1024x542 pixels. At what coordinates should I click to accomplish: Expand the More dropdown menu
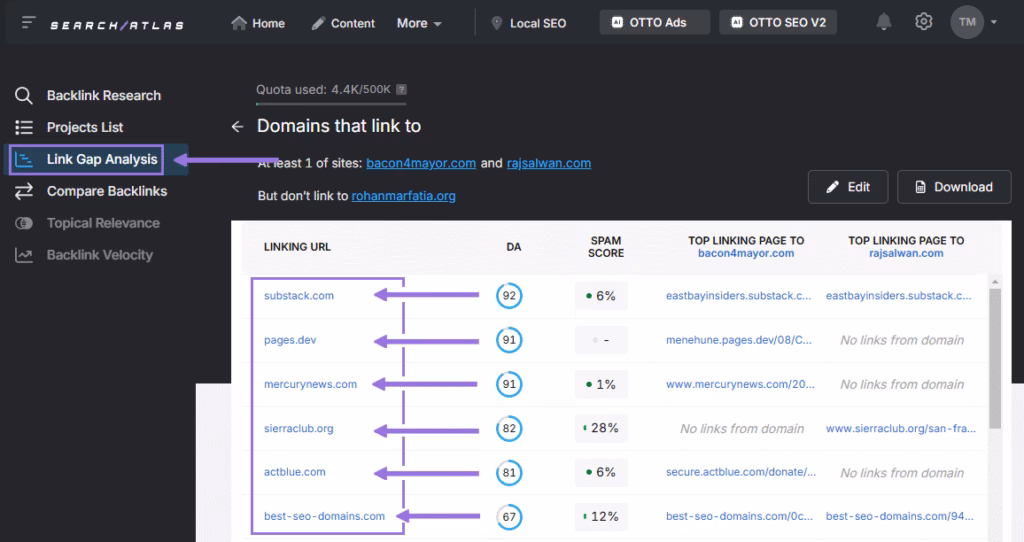419,23
